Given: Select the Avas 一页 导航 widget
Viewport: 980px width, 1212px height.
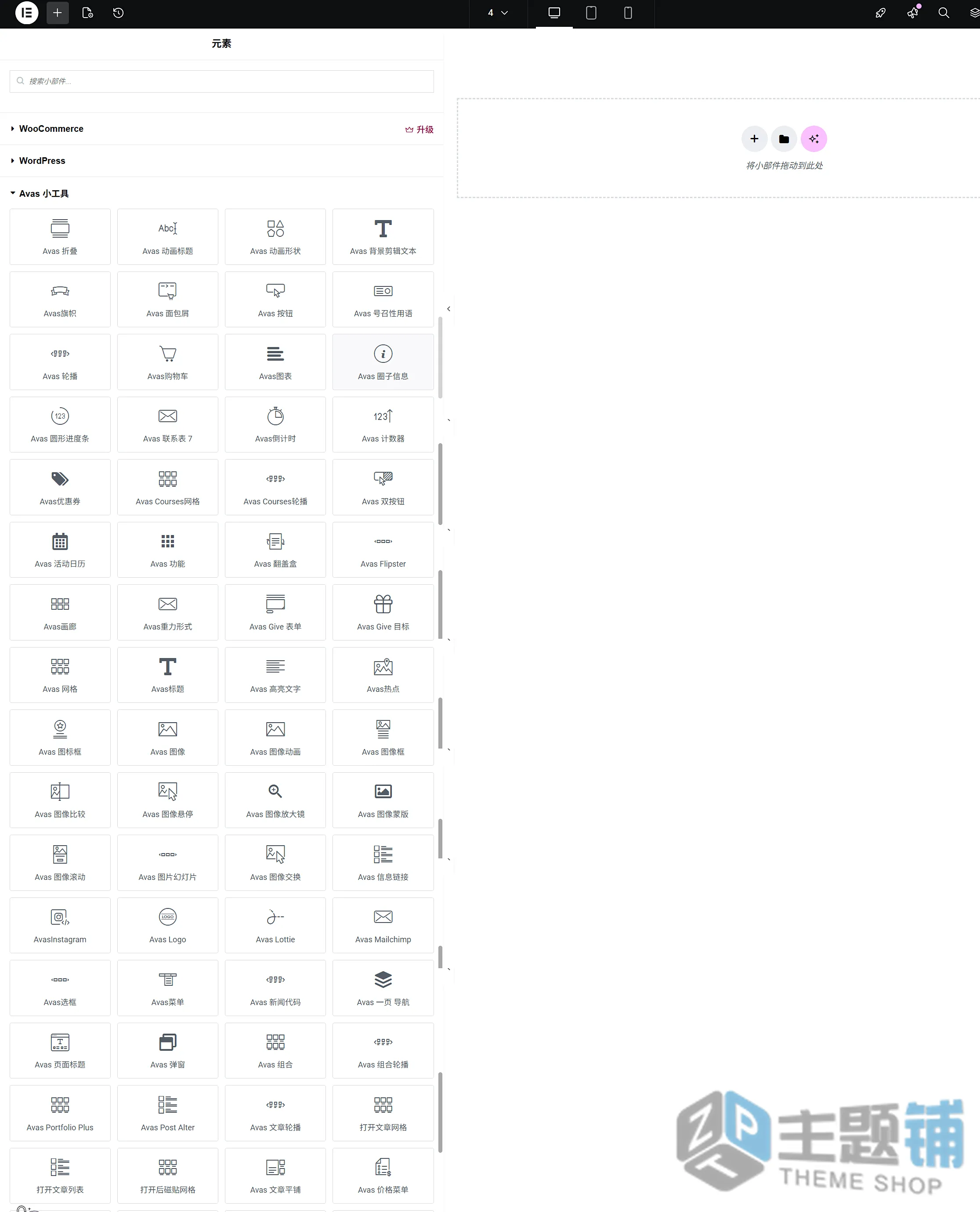Looking at the screenshot, I should pyautogui.click(x=383, y=988).
